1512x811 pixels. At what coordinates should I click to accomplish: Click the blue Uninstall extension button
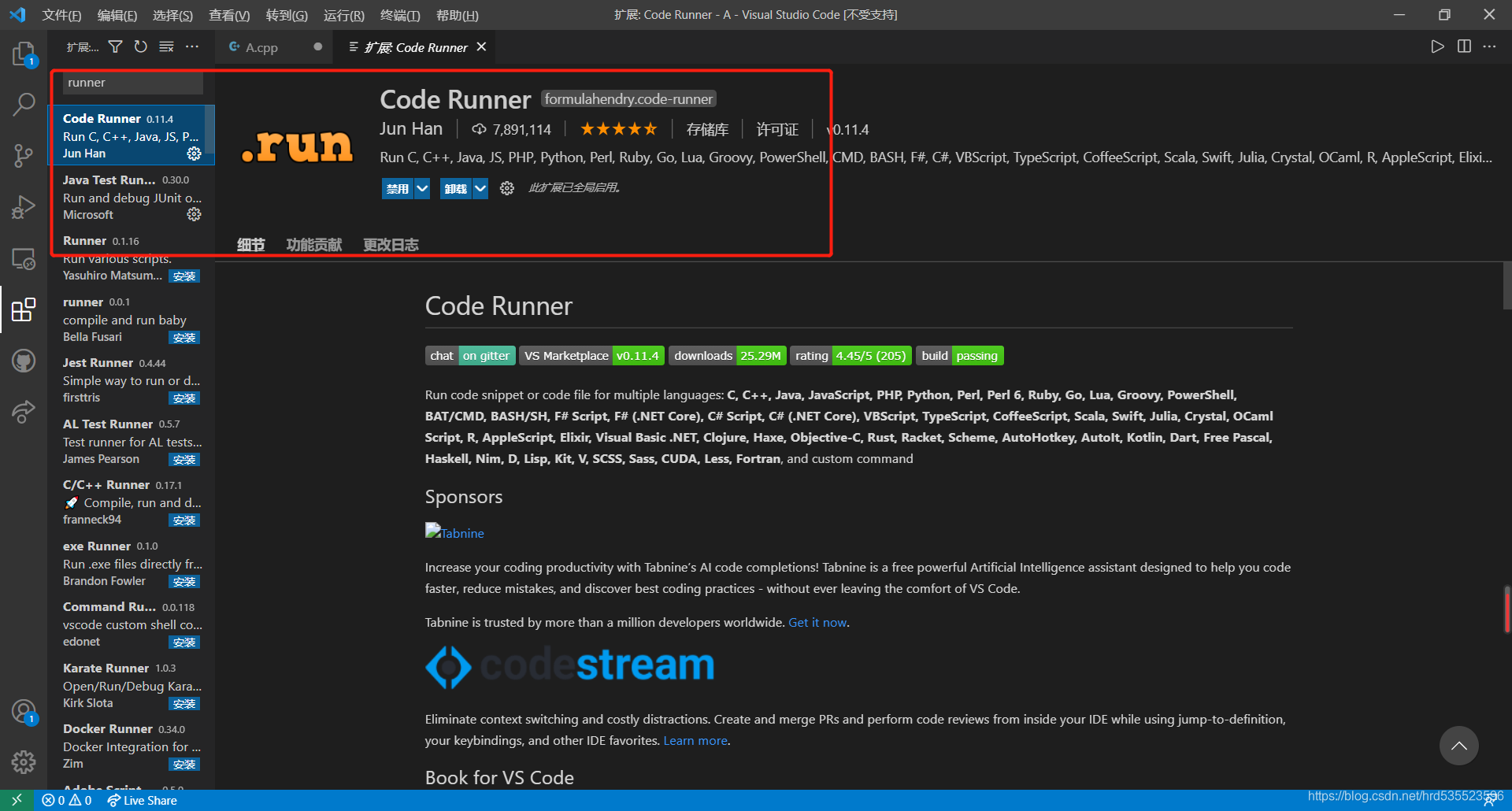tap(456, 188)
